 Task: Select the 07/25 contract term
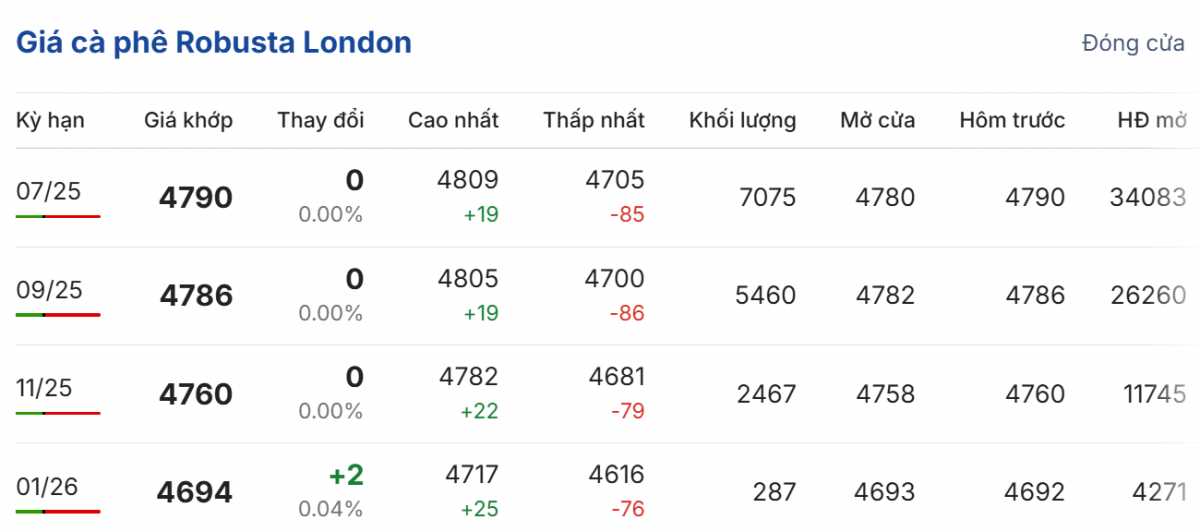coord(48,192)
